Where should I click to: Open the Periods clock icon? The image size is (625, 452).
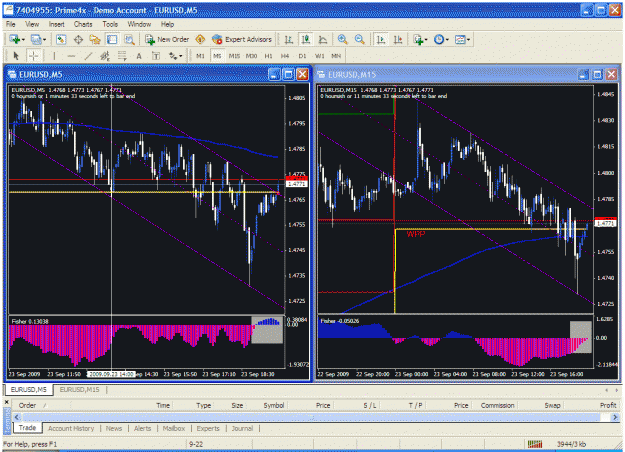click(x=438, y=39)
